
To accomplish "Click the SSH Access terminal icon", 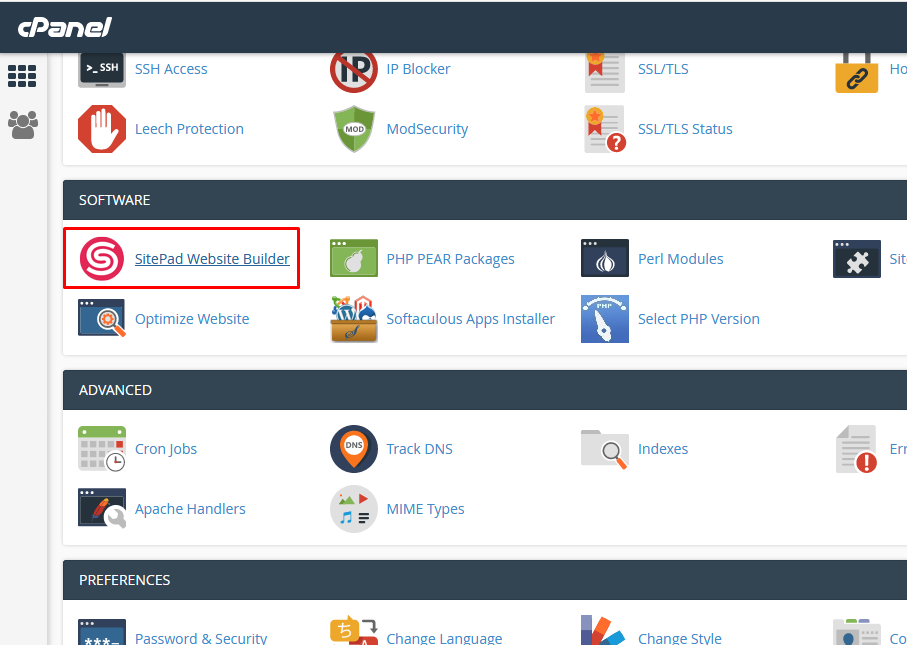I will (102, 71).
